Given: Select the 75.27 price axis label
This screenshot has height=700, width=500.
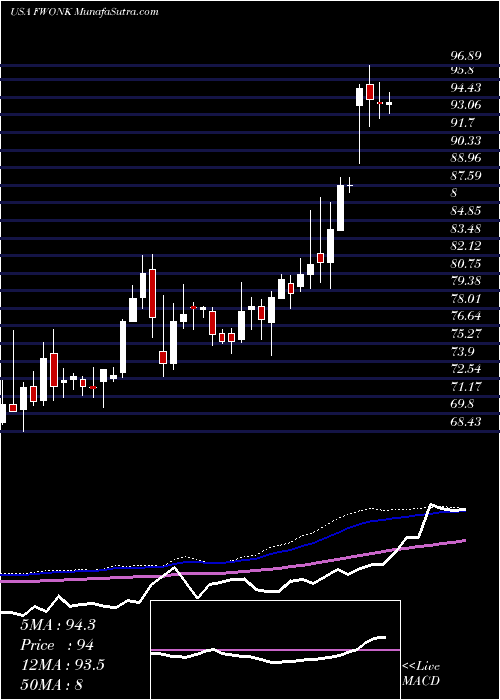Looking at the screenshot, I should 466,334.
